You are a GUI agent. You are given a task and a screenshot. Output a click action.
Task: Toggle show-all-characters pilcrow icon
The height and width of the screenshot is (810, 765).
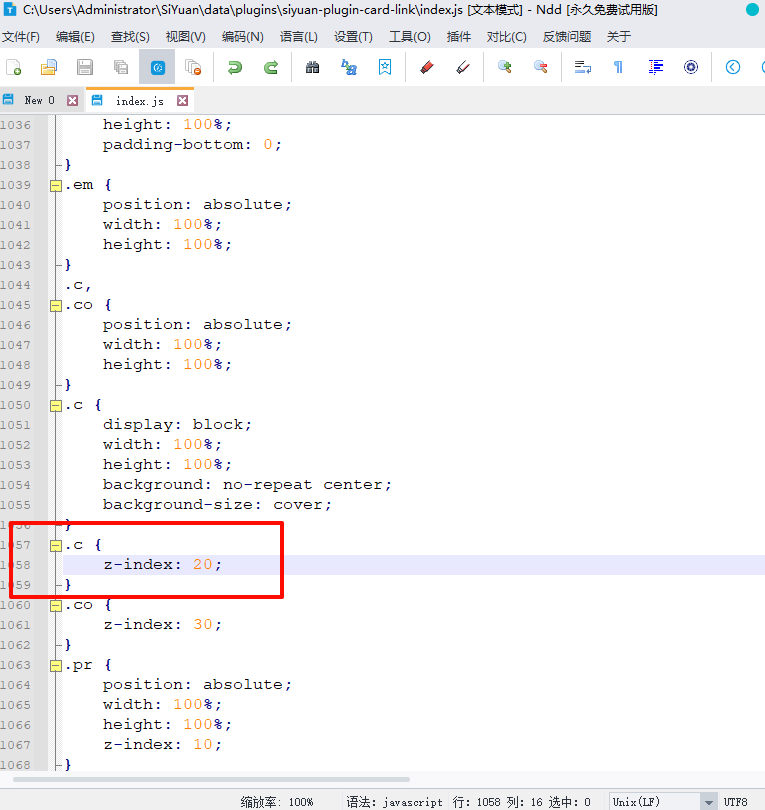click(x=618, y=68)
